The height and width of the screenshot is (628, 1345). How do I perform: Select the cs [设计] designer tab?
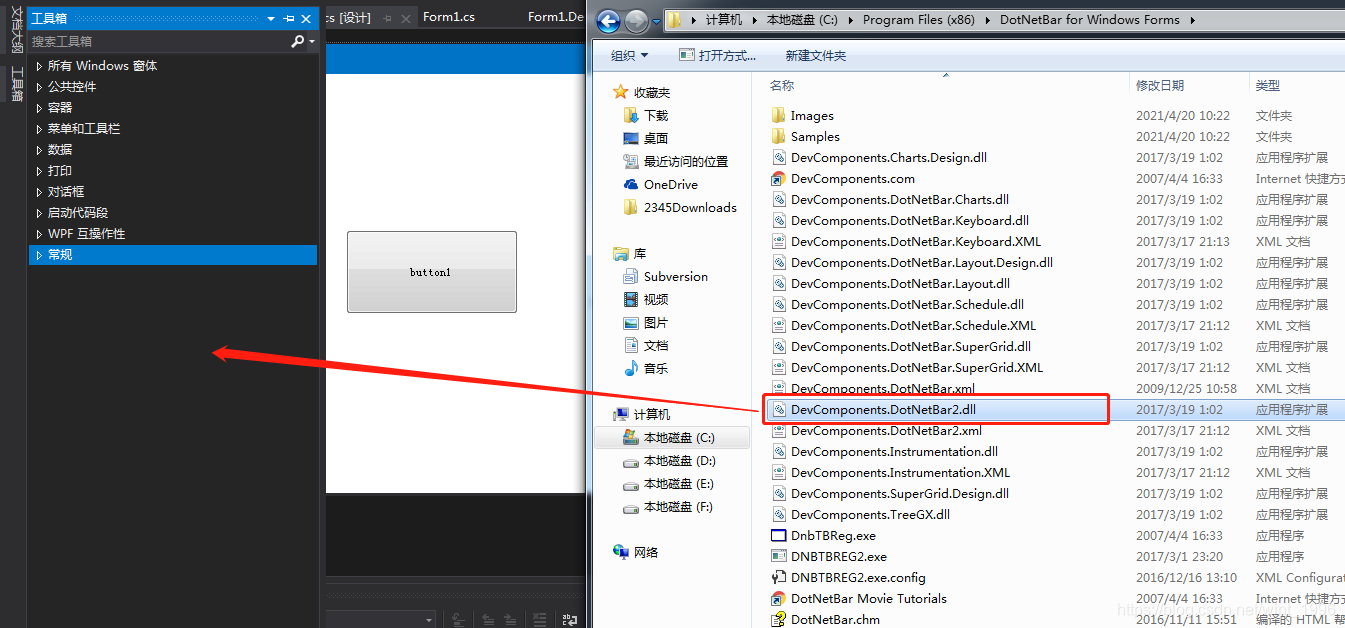(x=348, y=18)
